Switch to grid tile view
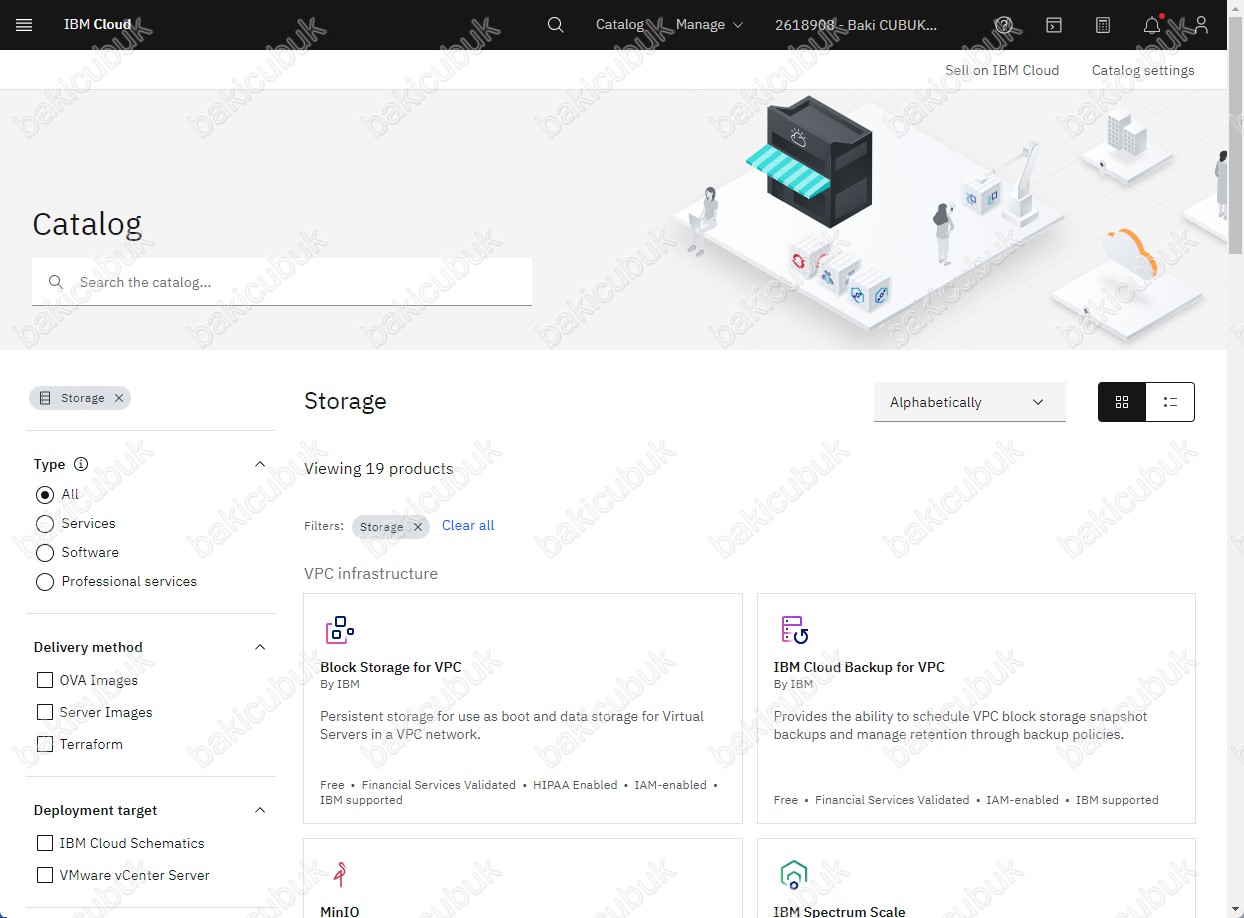This screenshot has height=918, width=1244. tap(1122, 402)
